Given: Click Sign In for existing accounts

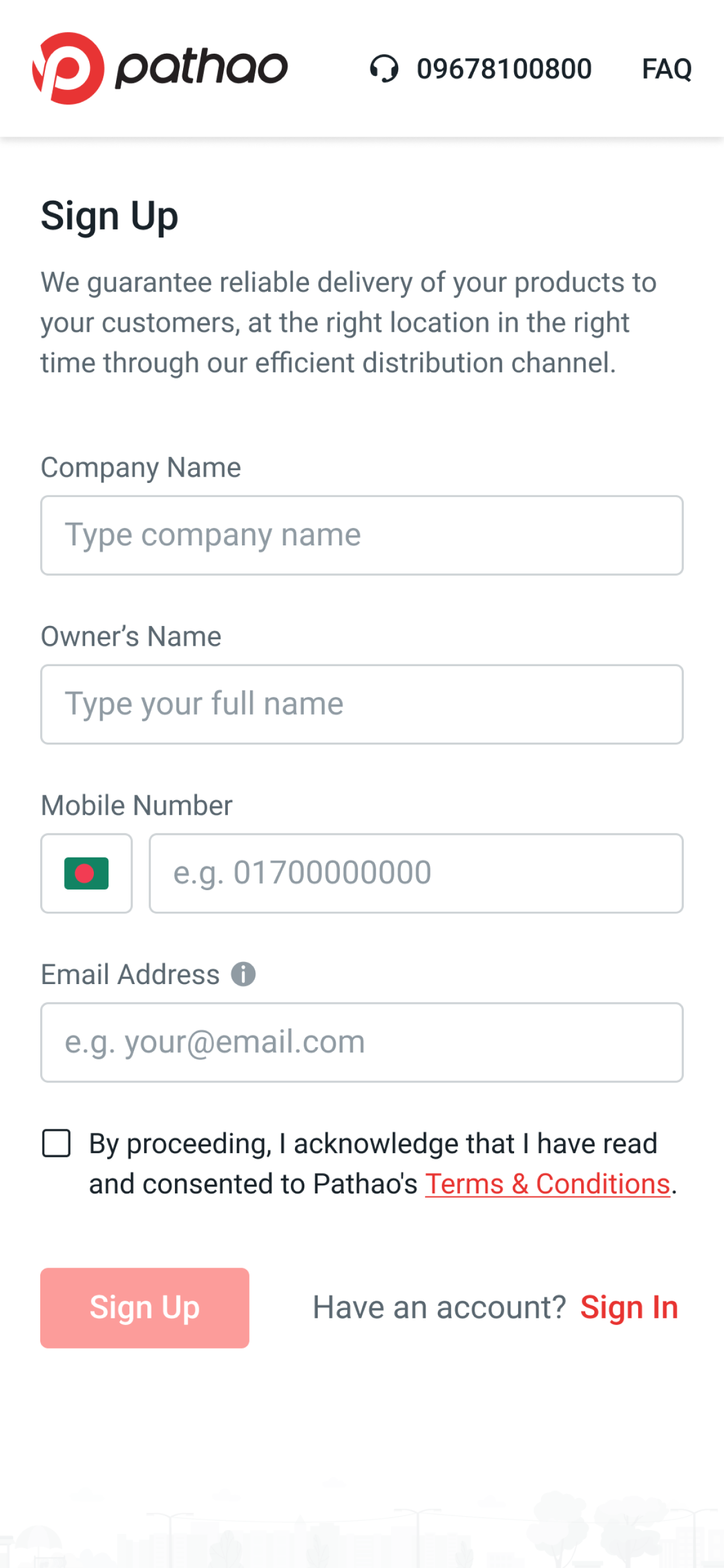Looking at the screenshot, I should [x=630, y=1306].
